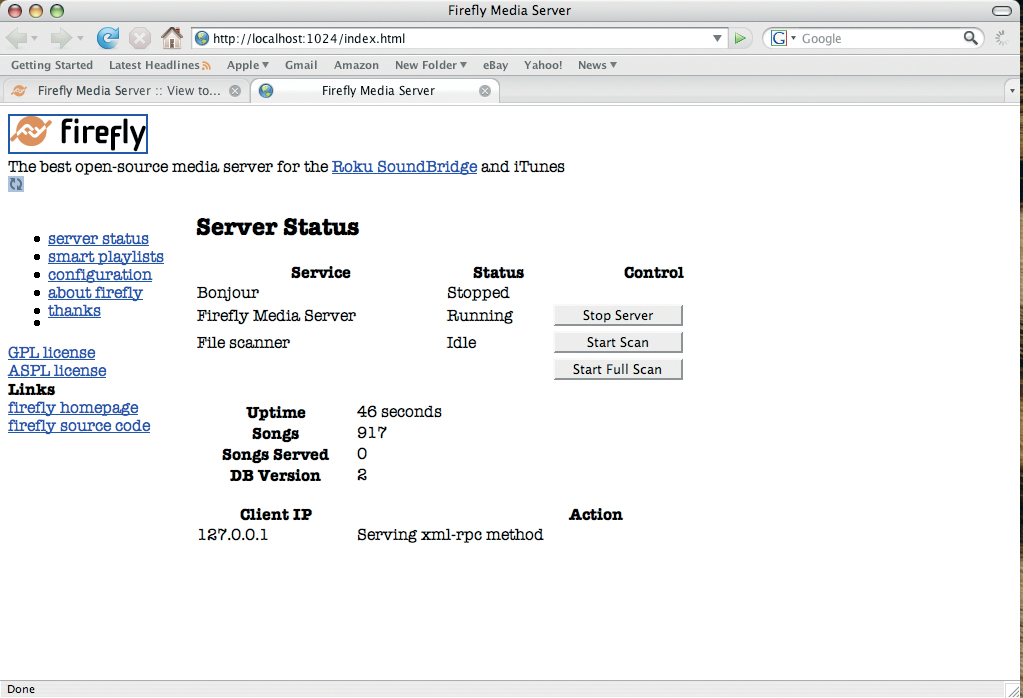The height and width of the screenshot is (698, 1023).
Task: Click the 'Idle' file scanner status
Action: (x=461, y=342)
